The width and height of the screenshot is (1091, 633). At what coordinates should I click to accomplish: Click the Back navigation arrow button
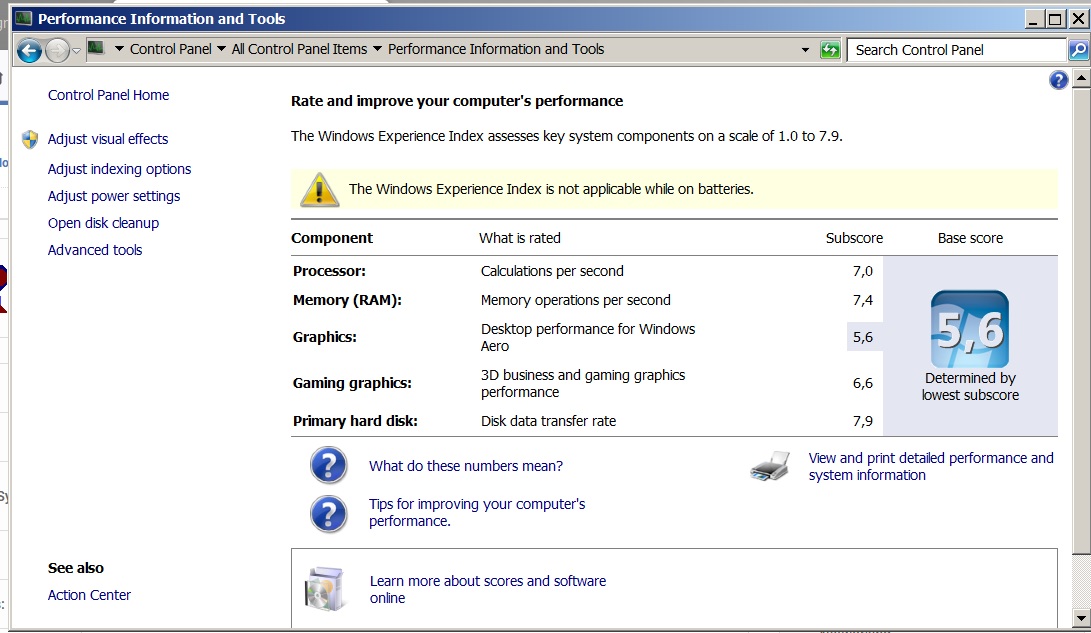tap(29, 50)
